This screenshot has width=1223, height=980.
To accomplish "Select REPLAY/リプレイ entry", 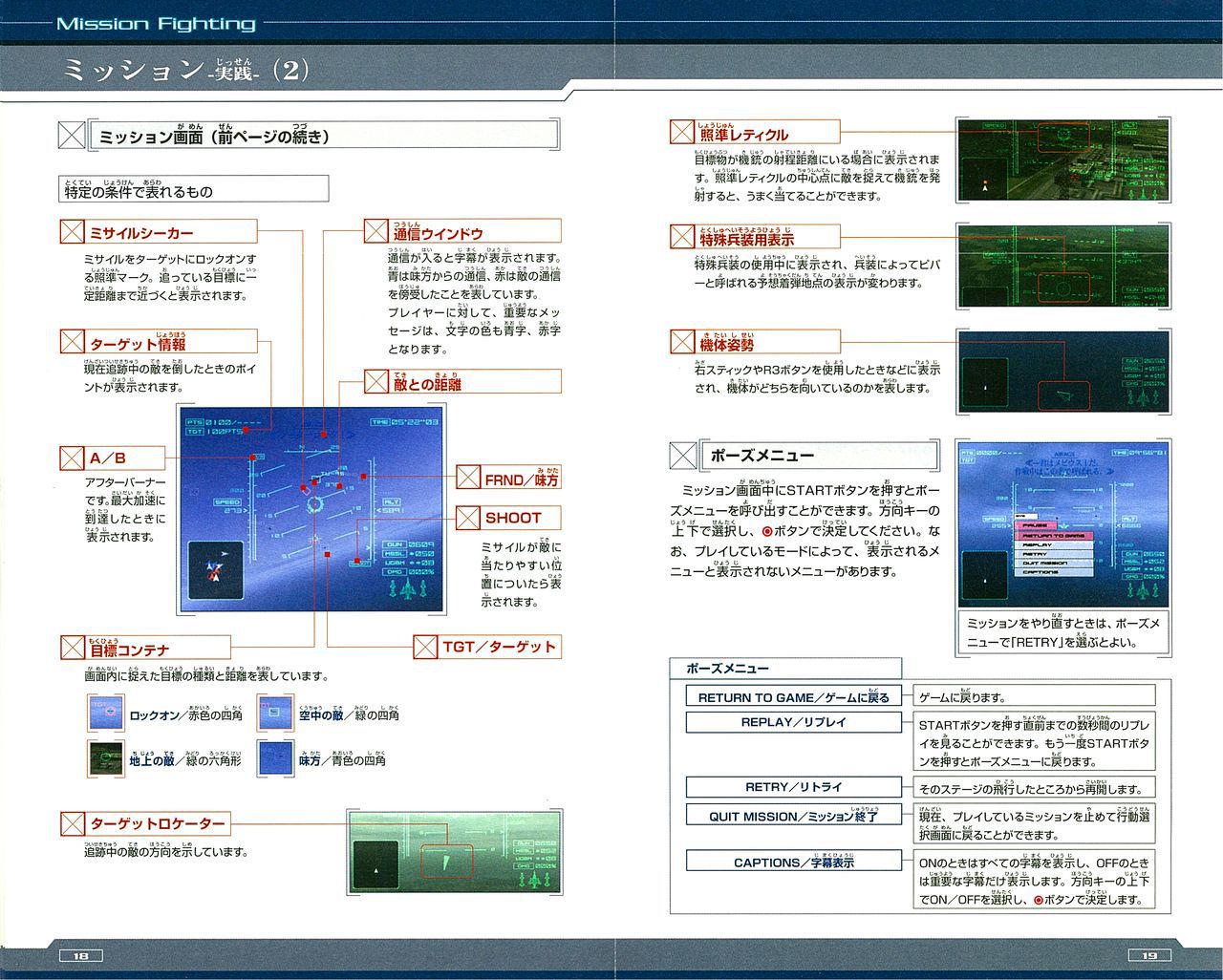I will coord(794,722).
